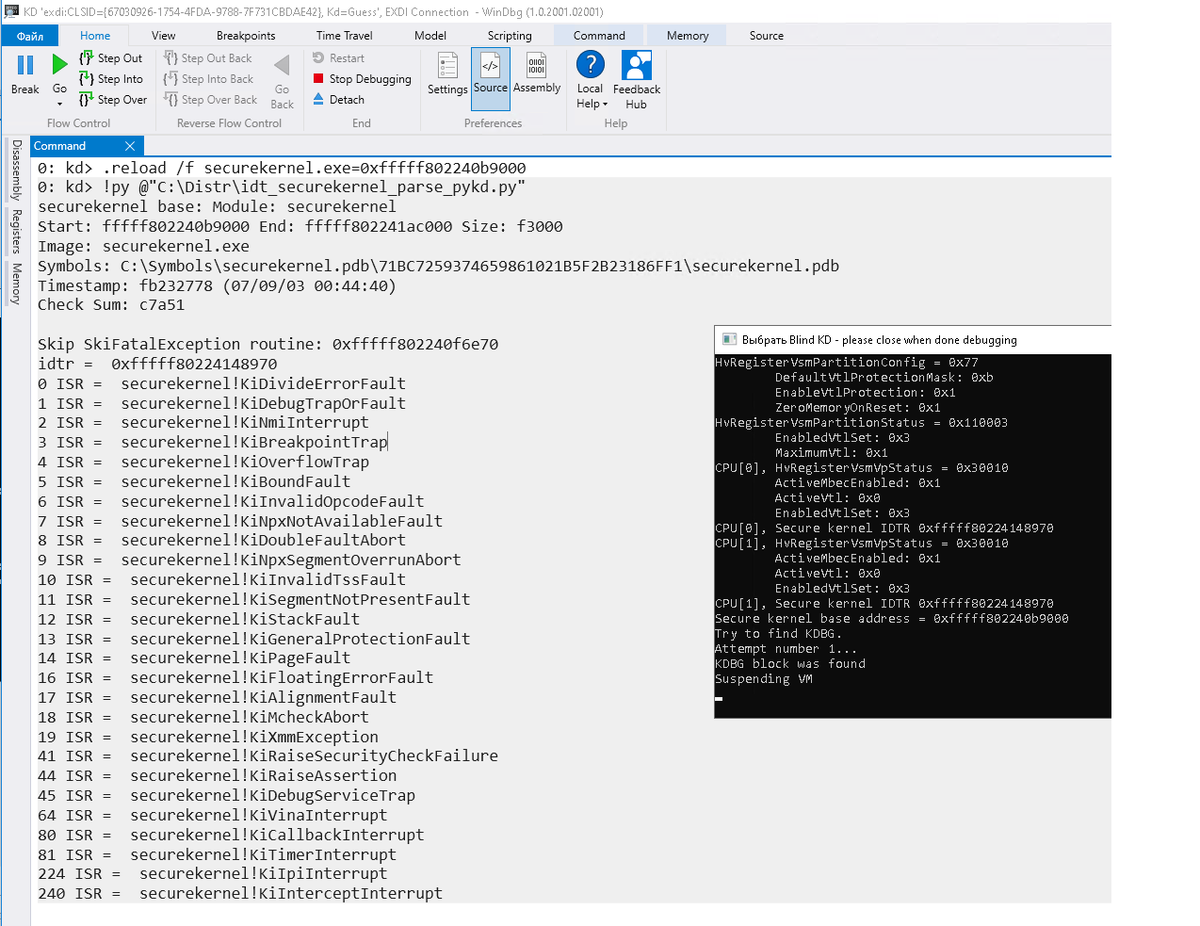Open the Memory side panel tab
This screenshot has width=1200, height=926.
16,283
